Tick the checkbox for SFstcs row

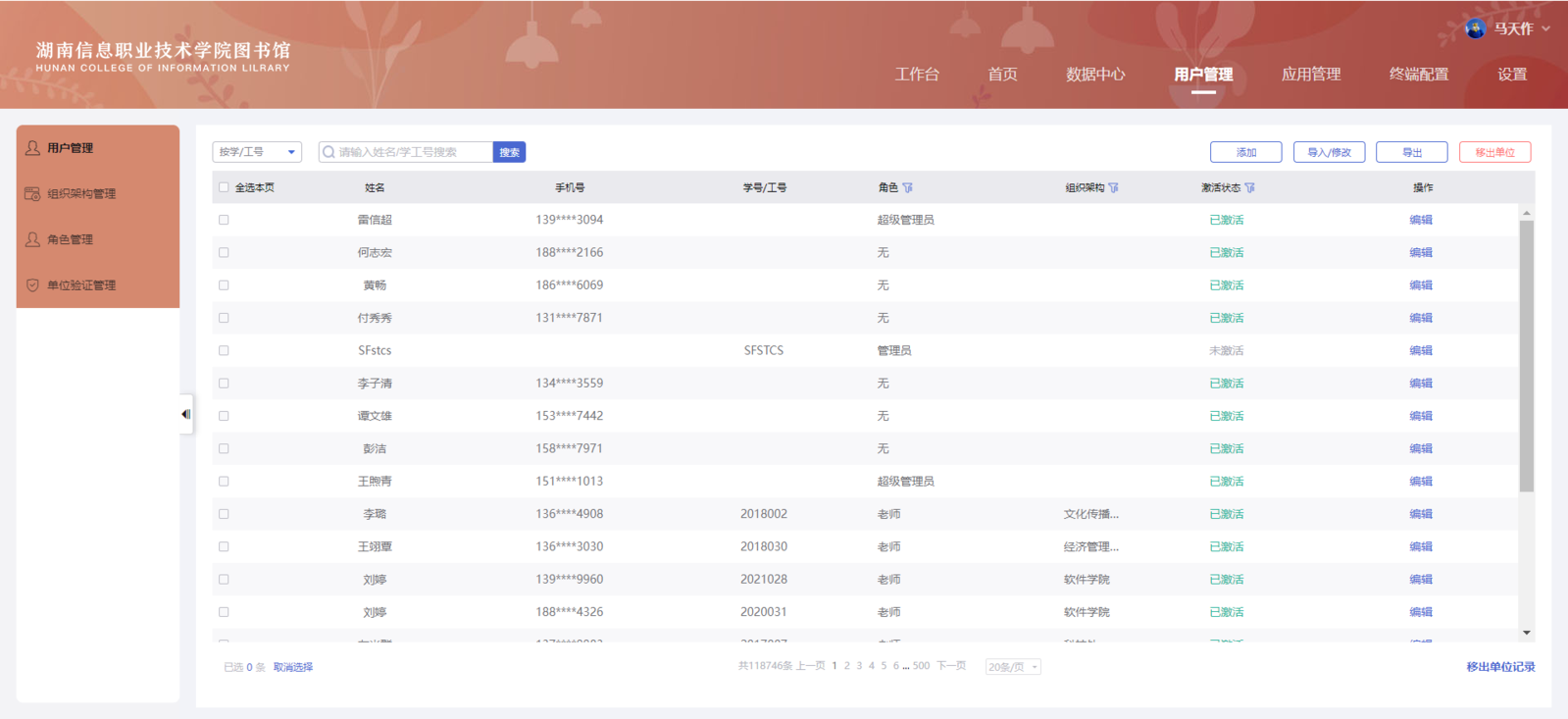pos(224,350)
